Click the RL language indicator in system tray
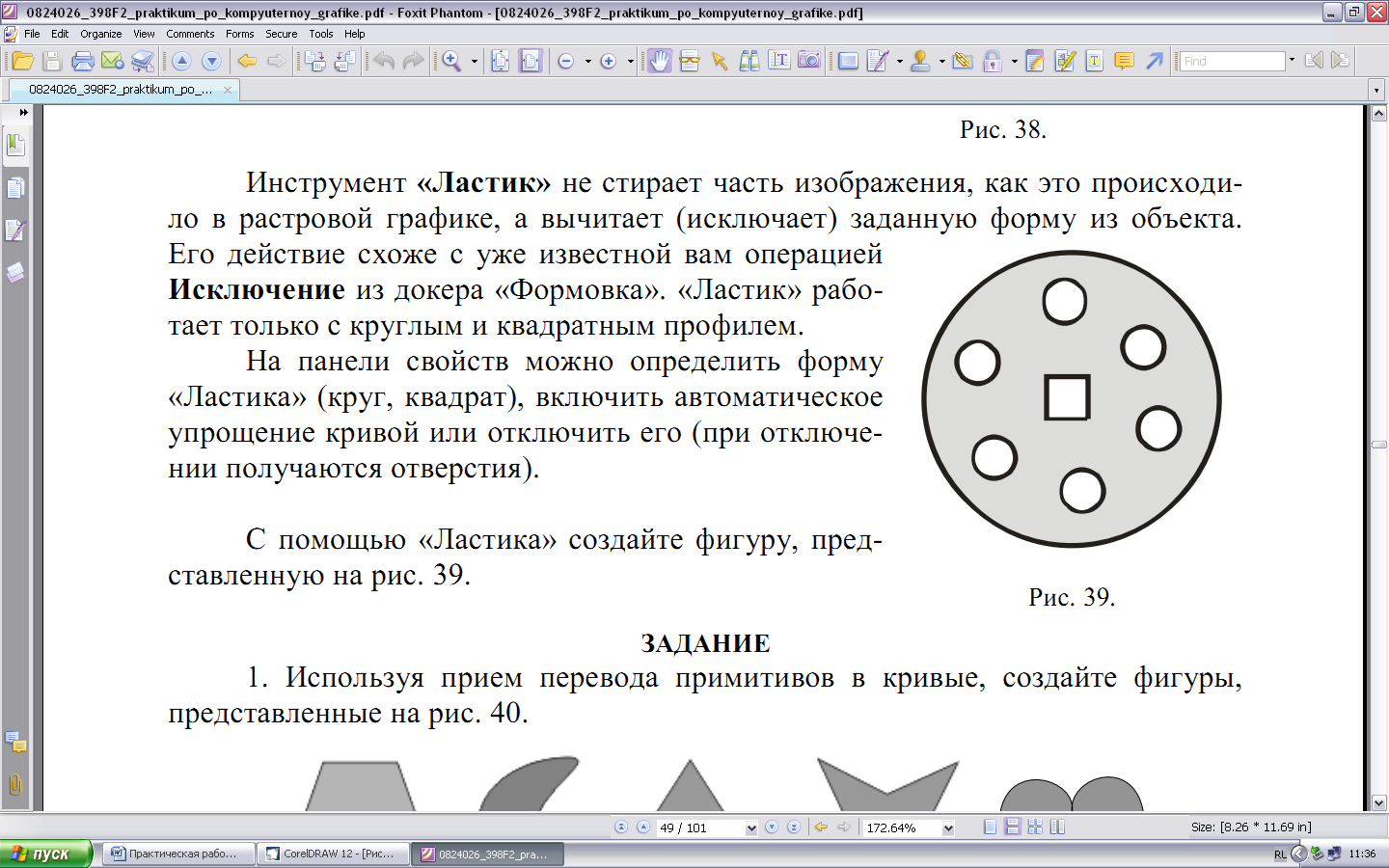This screenshot has height=868, width=1389. pyautogui.click(x=1280, y=854)
